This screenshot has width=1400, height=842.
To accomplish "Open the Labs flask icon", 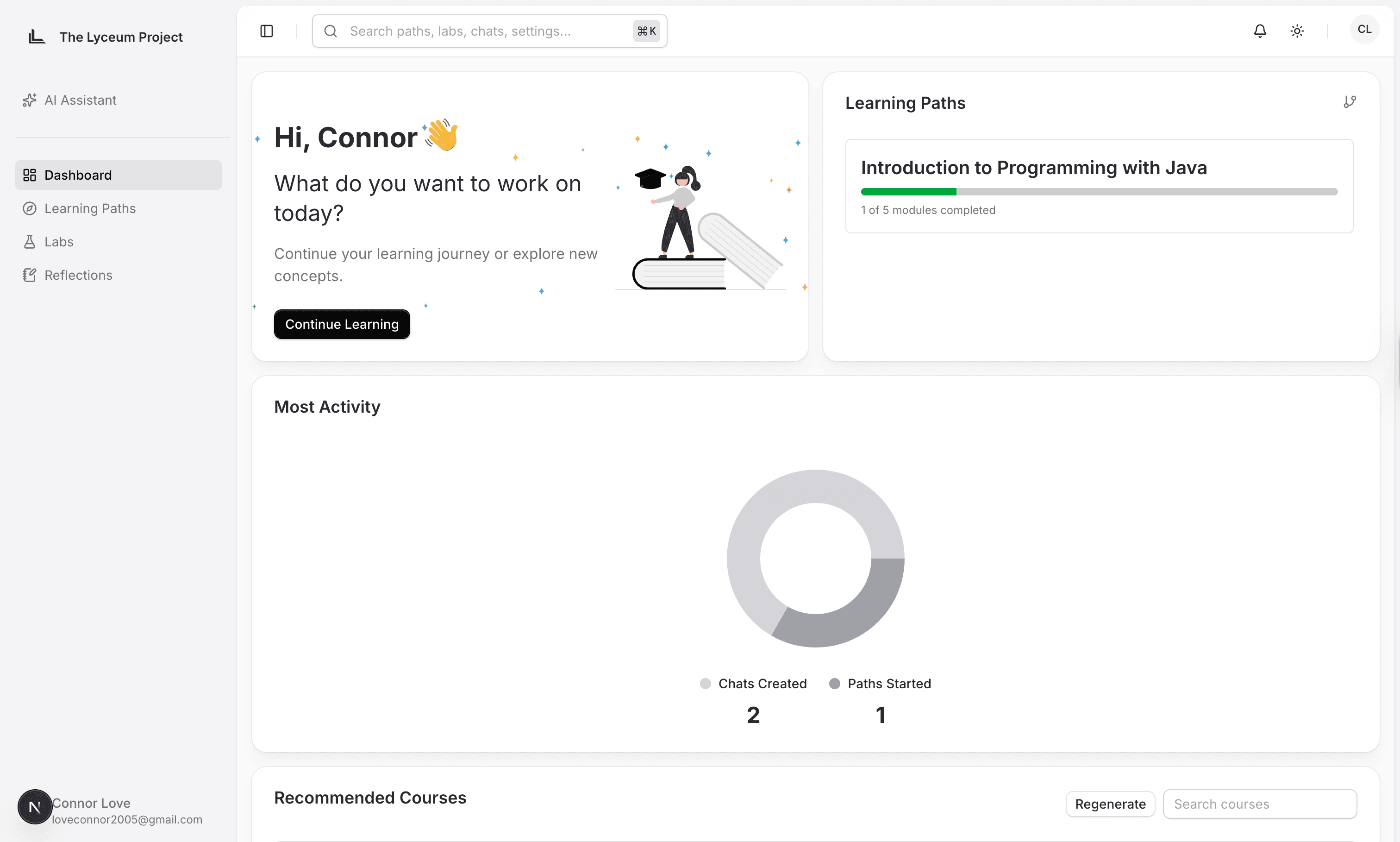I will (30, 242).
